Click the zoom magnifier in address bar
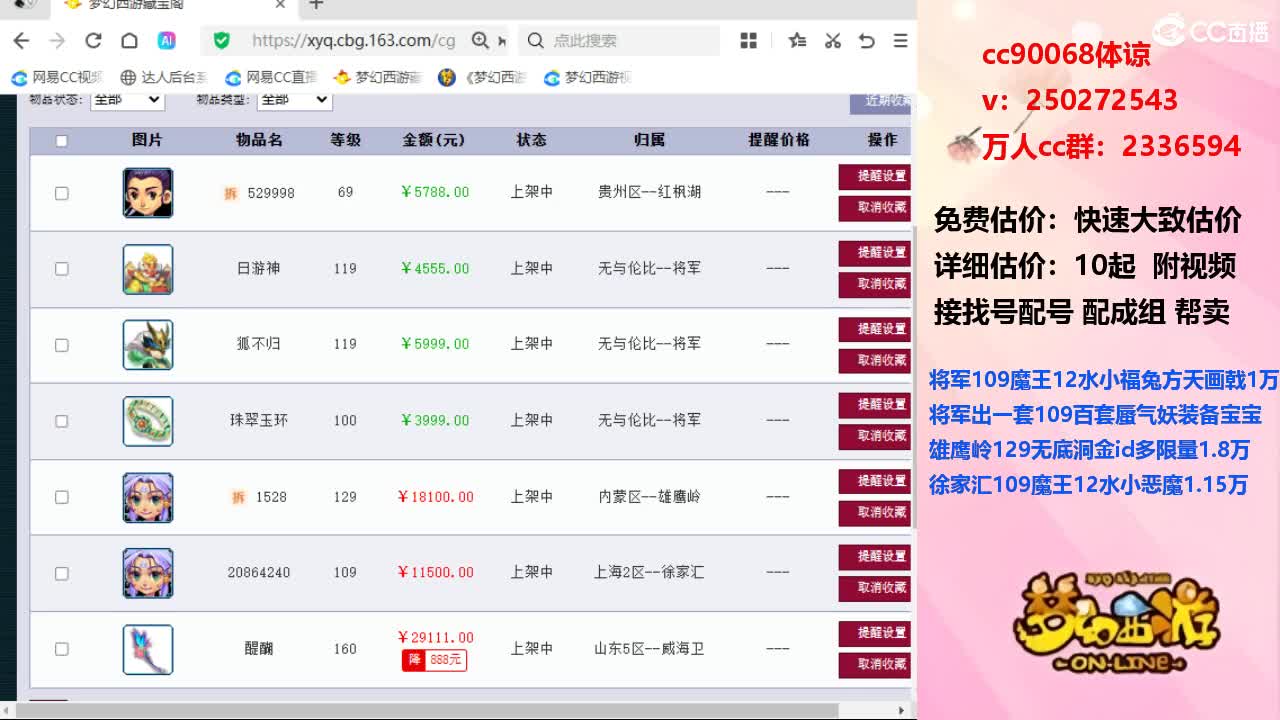Viewport: 1280px width, 720px height. tap(481, 41)
